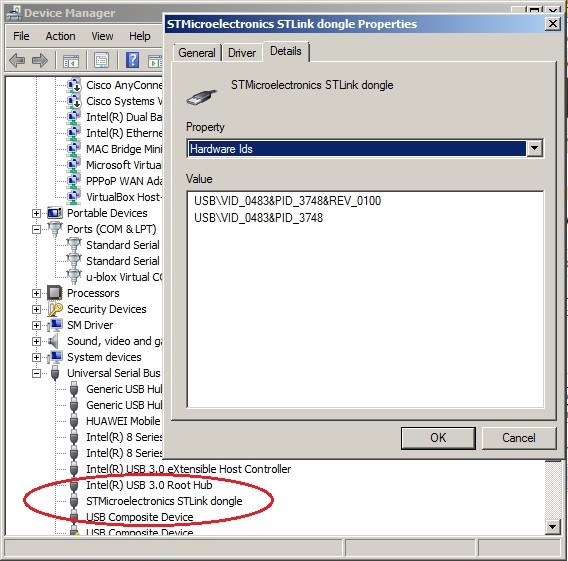
Task: Select STMicroelectronics STLink dongle in tree
Action: point(164,501)
